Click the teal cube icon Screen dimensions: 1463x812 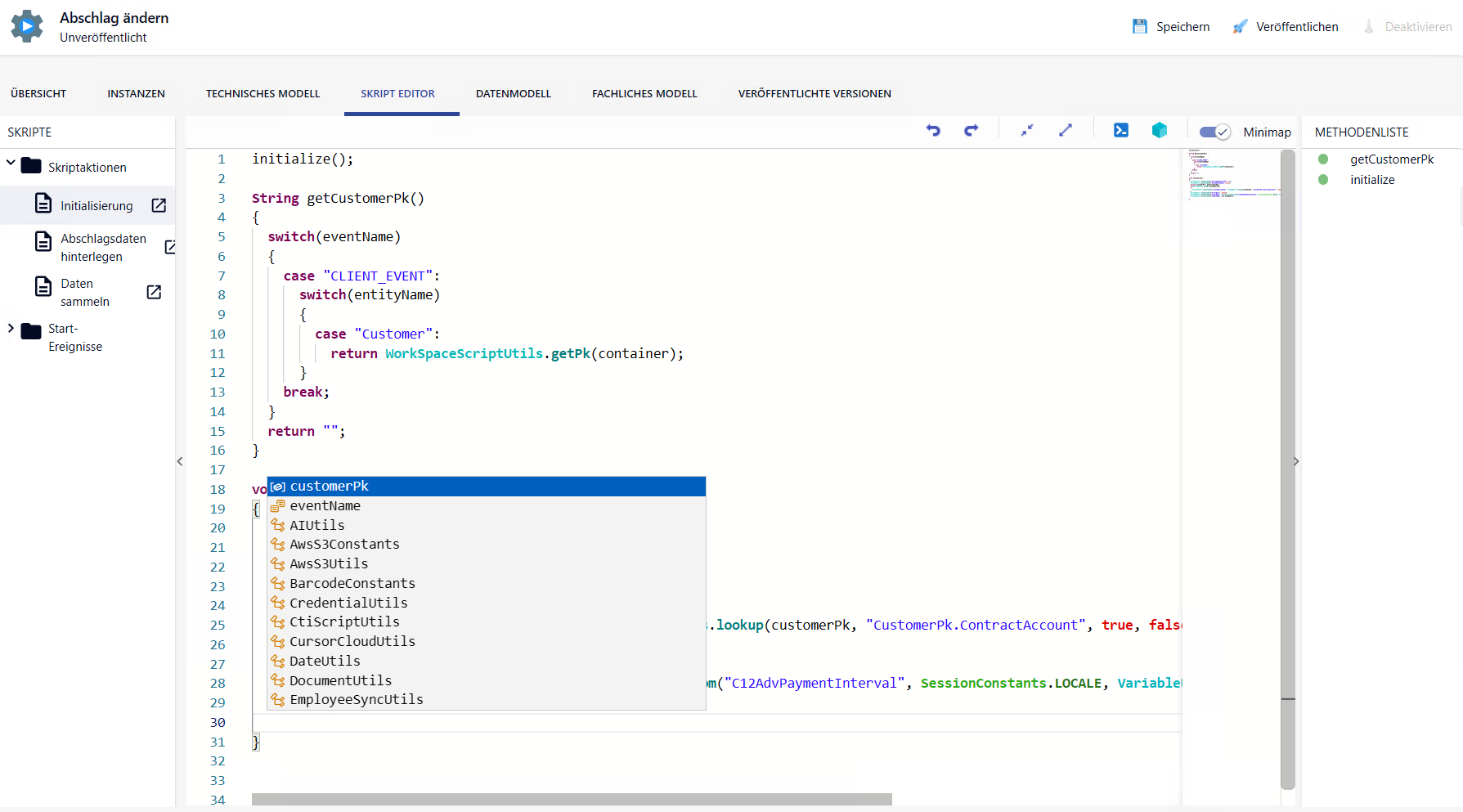click(1160, 130)
